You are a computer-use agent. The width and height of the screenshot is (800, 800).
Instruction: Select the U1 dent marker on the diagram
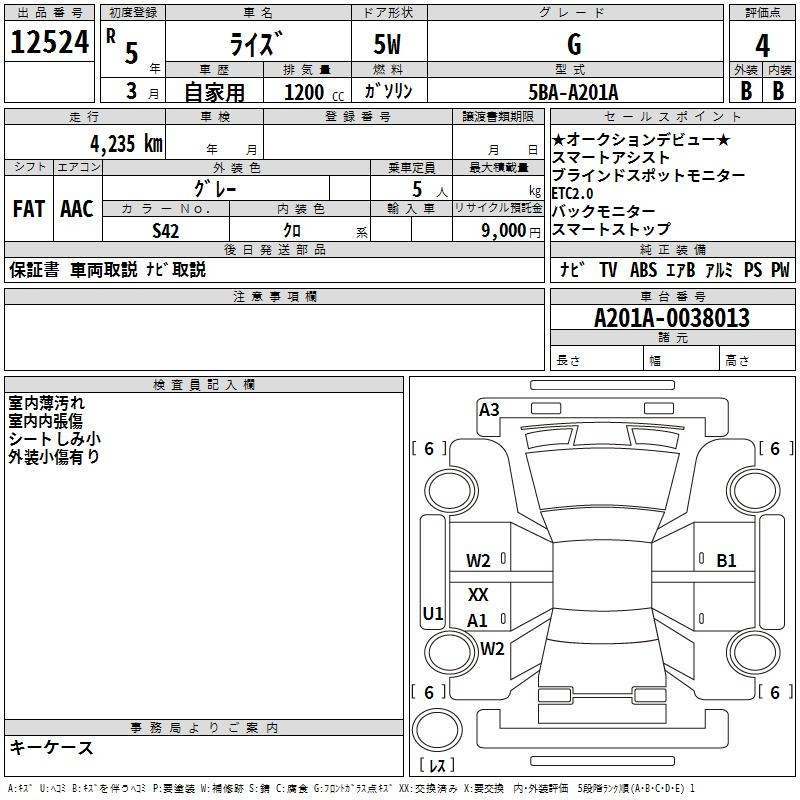(432, 614)
